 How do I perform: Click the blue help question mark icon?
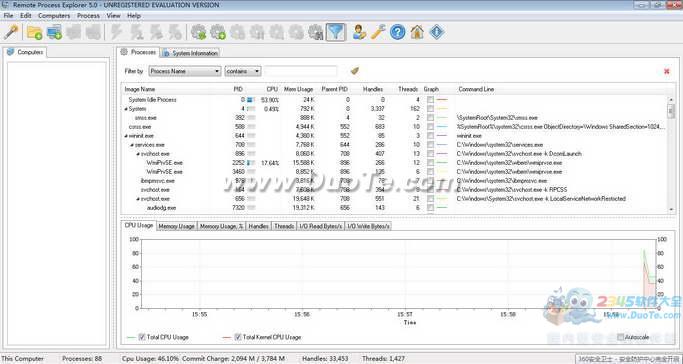(398, 32)
